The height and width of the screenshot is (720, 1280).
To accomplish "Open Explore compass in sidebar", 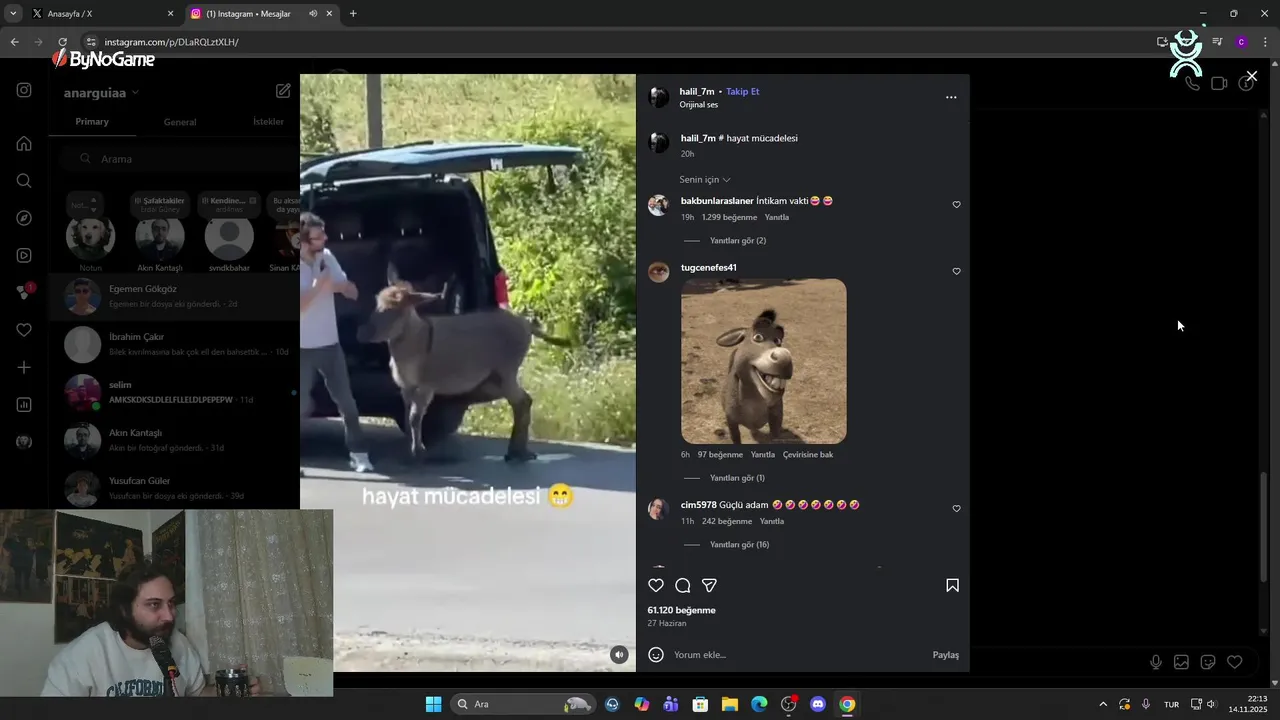I will (24, 218).
